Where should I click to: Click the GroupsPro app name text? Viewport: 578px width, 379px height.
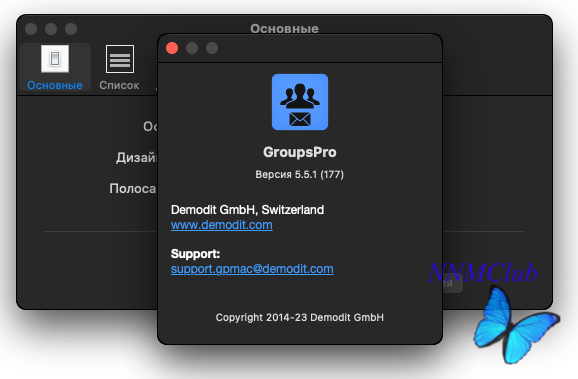pyautogui.click(x=300, y=152)
